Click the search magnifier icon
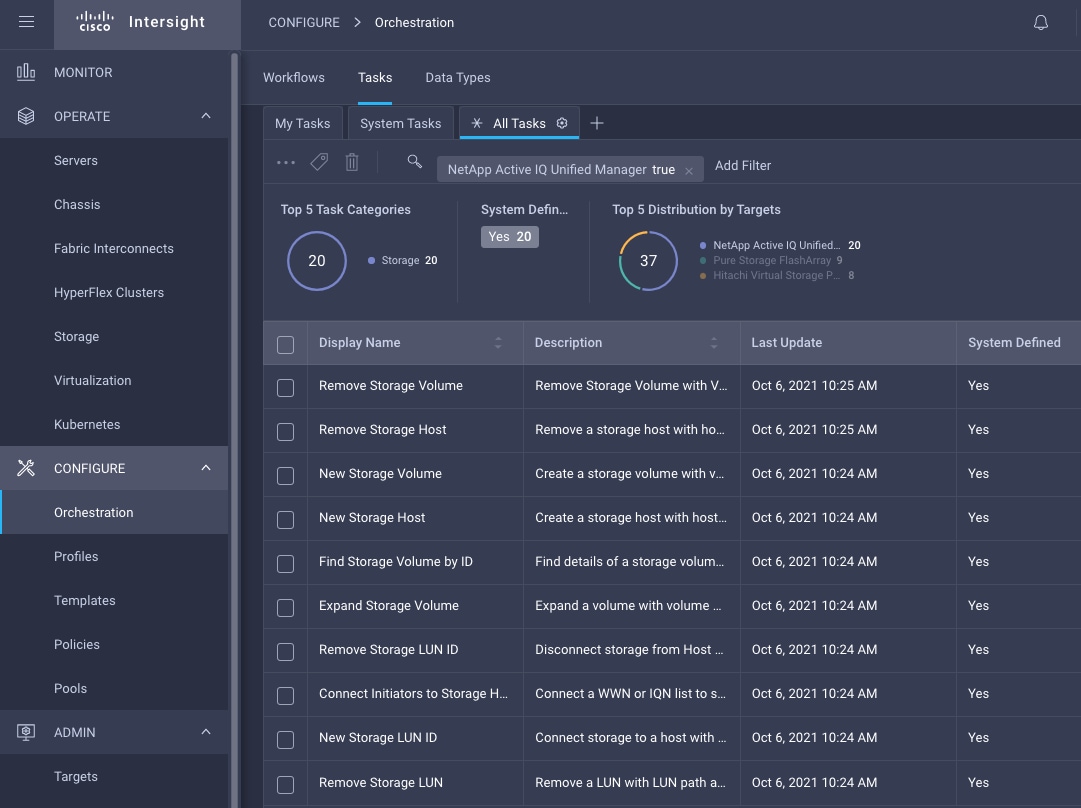The width and height of the screenshot is (1081, 808). [414, 161]
